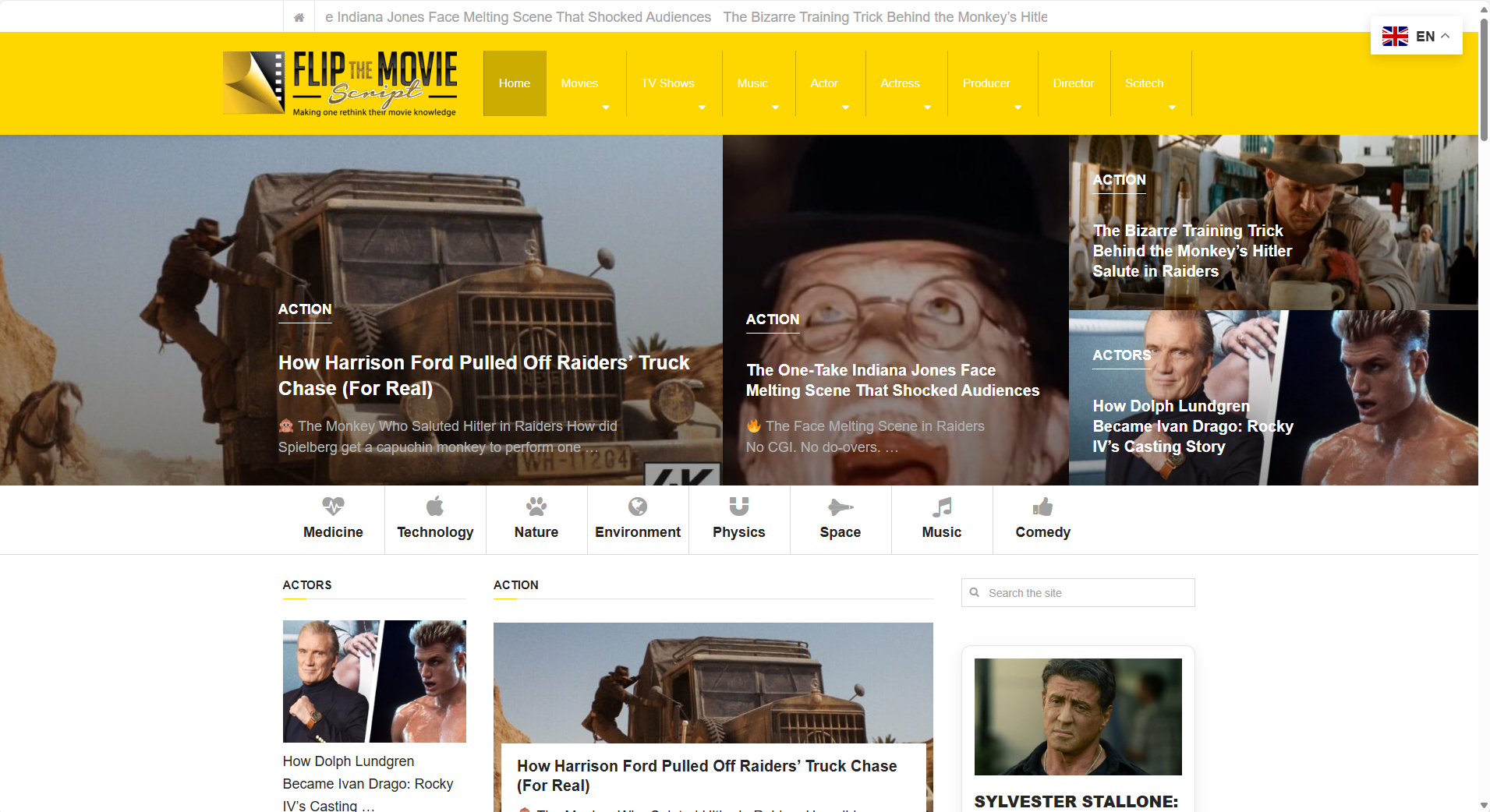
Task: Open Dolph Lundgren article title under Actors
Action: point(368,783)
